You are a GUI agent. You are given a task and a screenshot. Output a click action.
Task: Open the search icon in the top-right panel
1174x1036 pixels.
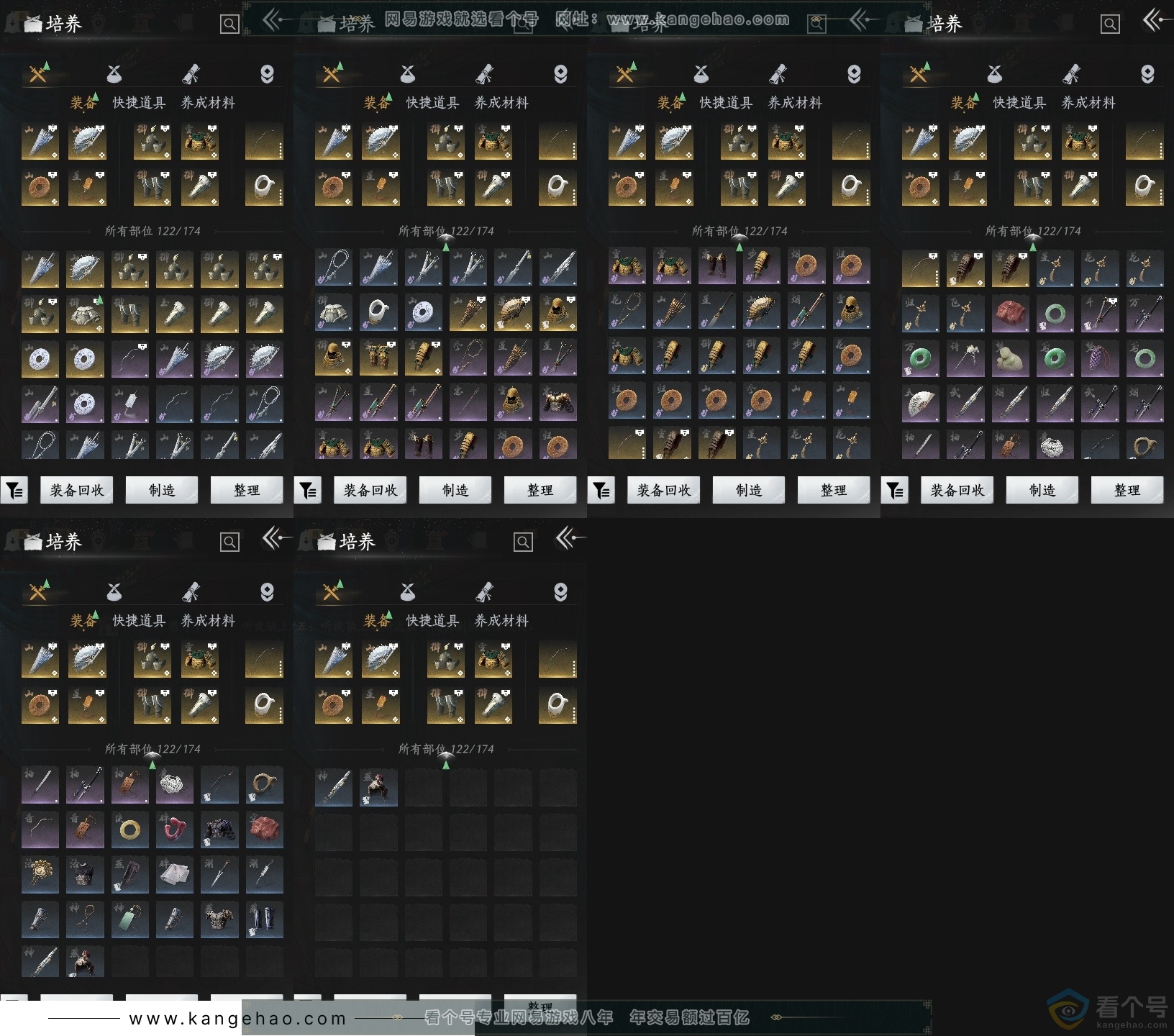[1110, 24]
